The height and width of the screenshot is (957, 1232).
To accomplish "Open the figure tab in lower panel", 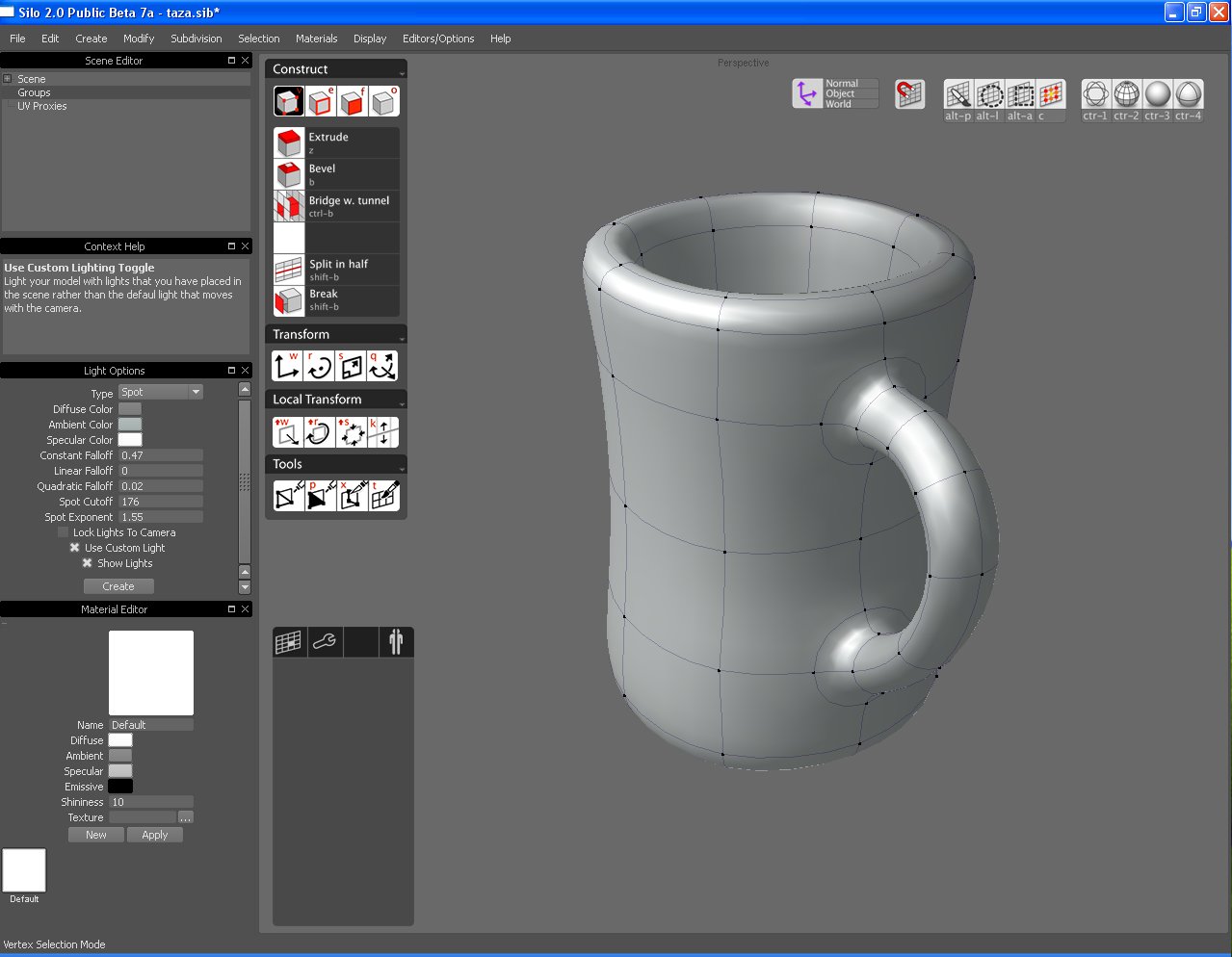I will point(396,642).
